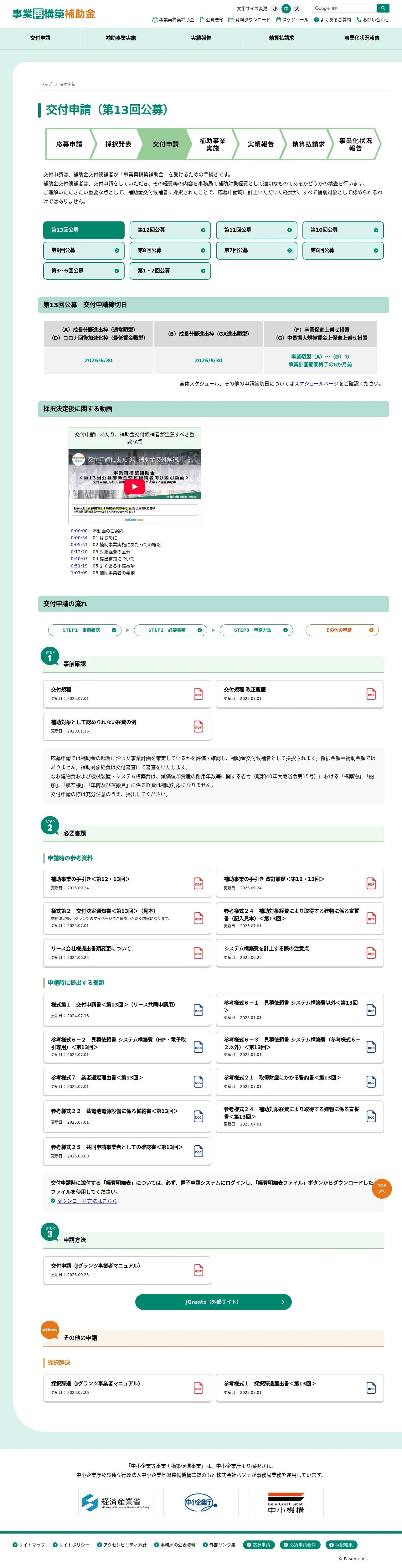
Task: Click the 必須申請要件 footer button
Action: (300, 1544)
